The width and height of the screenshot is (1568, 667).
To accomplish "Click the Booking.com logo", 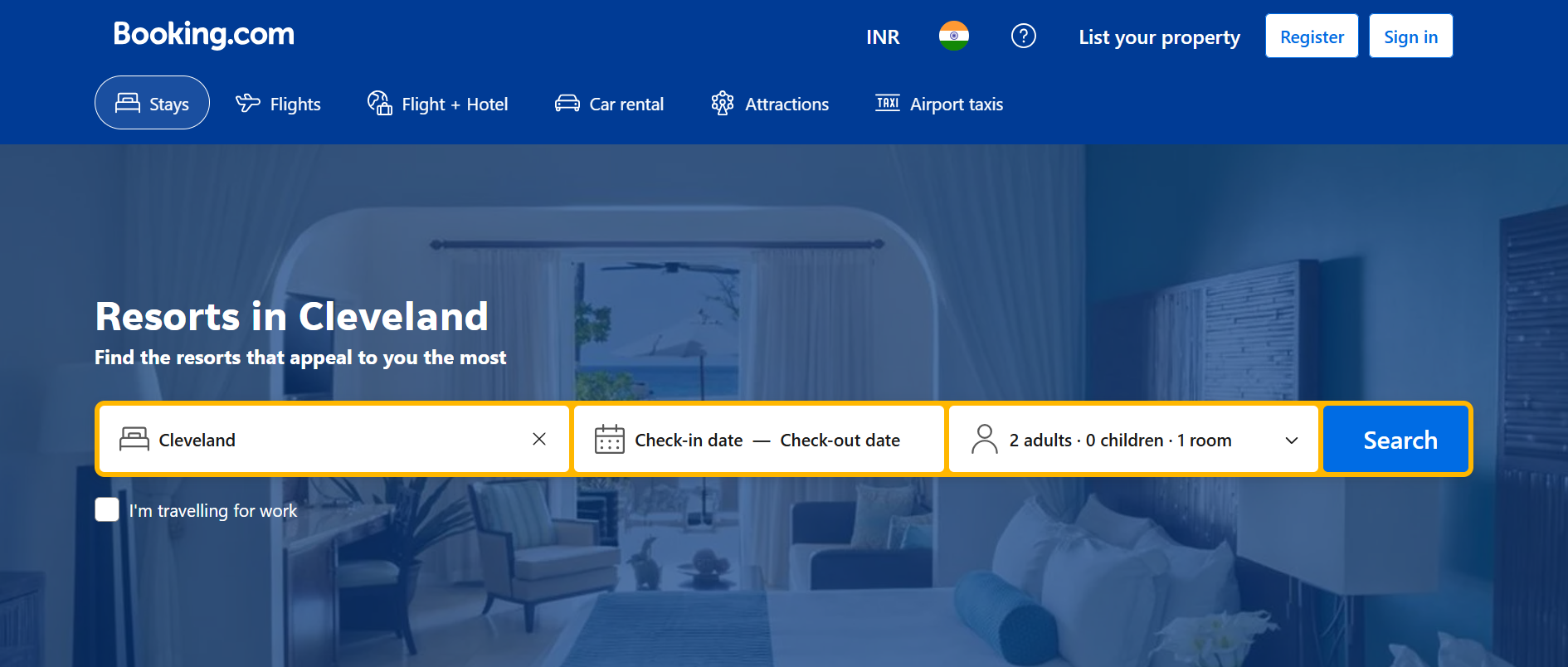I will pyautogui.click(x=204, y=34).
